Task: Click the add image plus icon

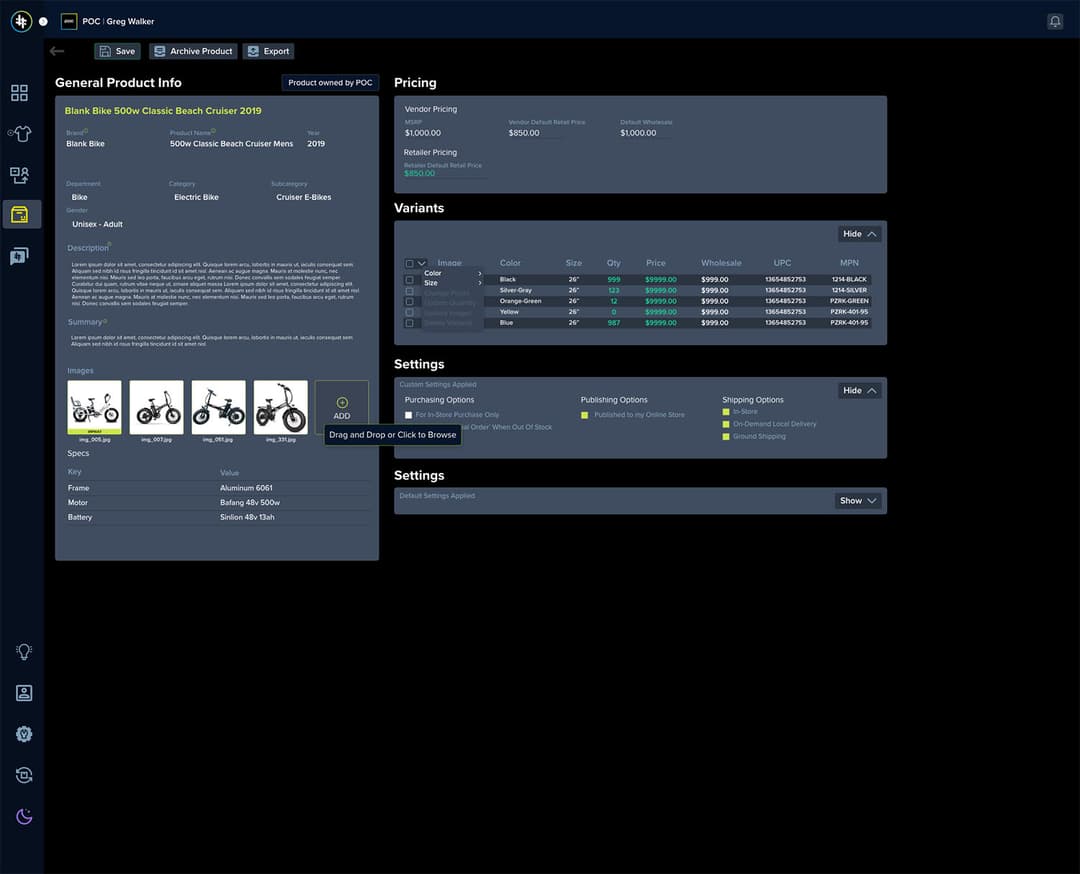Action: pos(342,403)
